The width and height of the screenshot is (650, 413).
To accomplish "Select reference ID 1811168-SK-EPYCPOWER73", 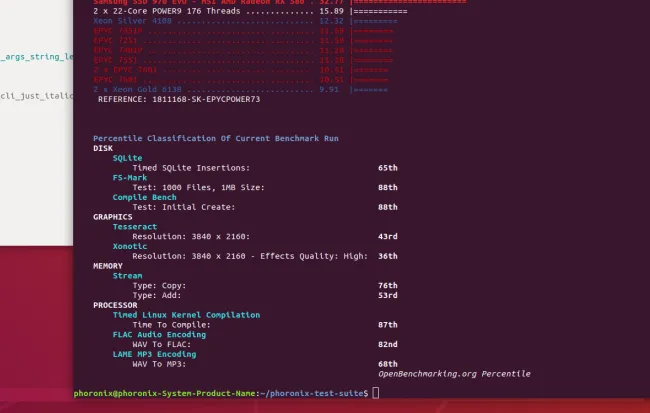I will click(206, 100).
